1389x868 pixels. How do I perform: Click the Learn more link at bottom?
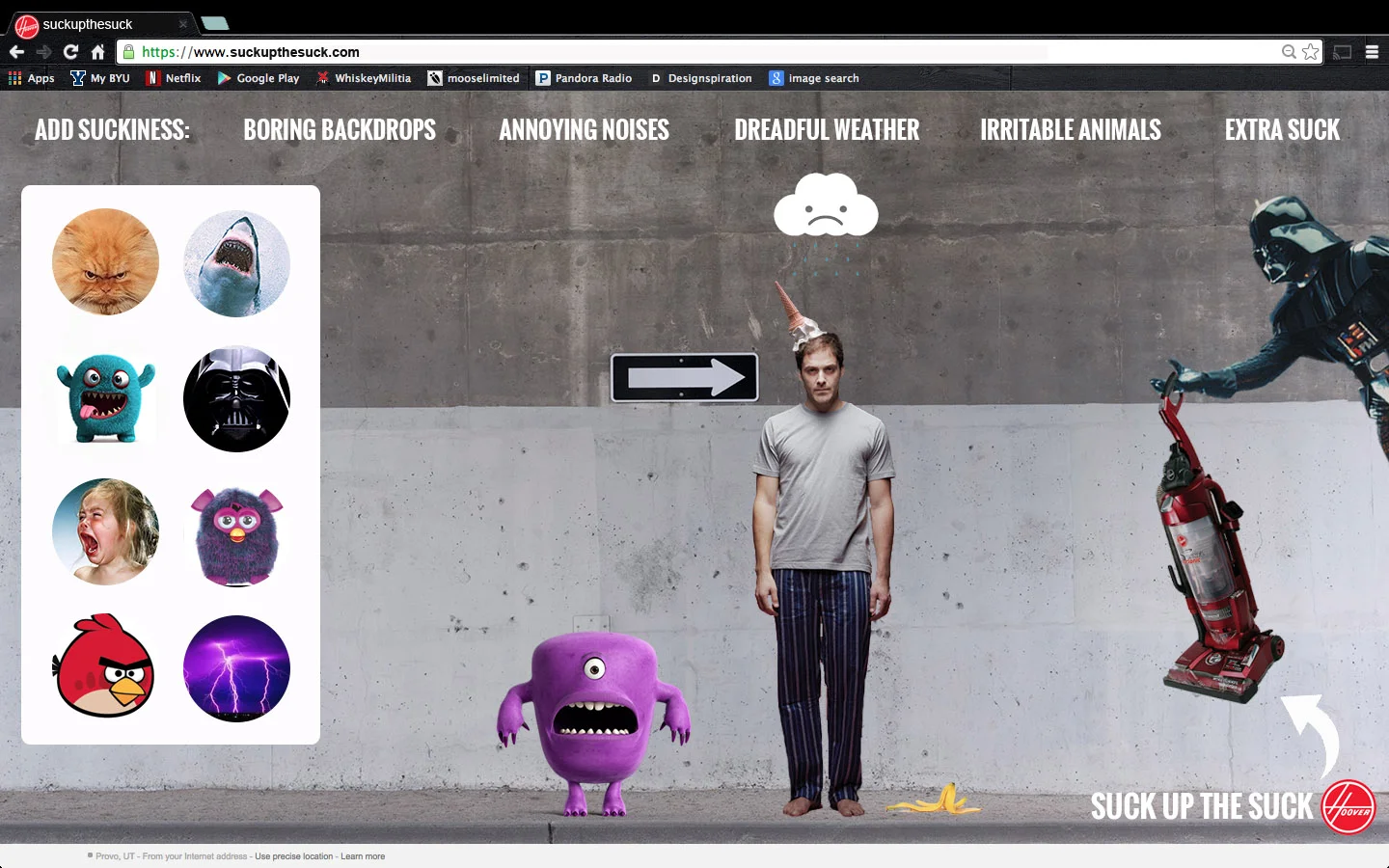click(x=363, y=856)
